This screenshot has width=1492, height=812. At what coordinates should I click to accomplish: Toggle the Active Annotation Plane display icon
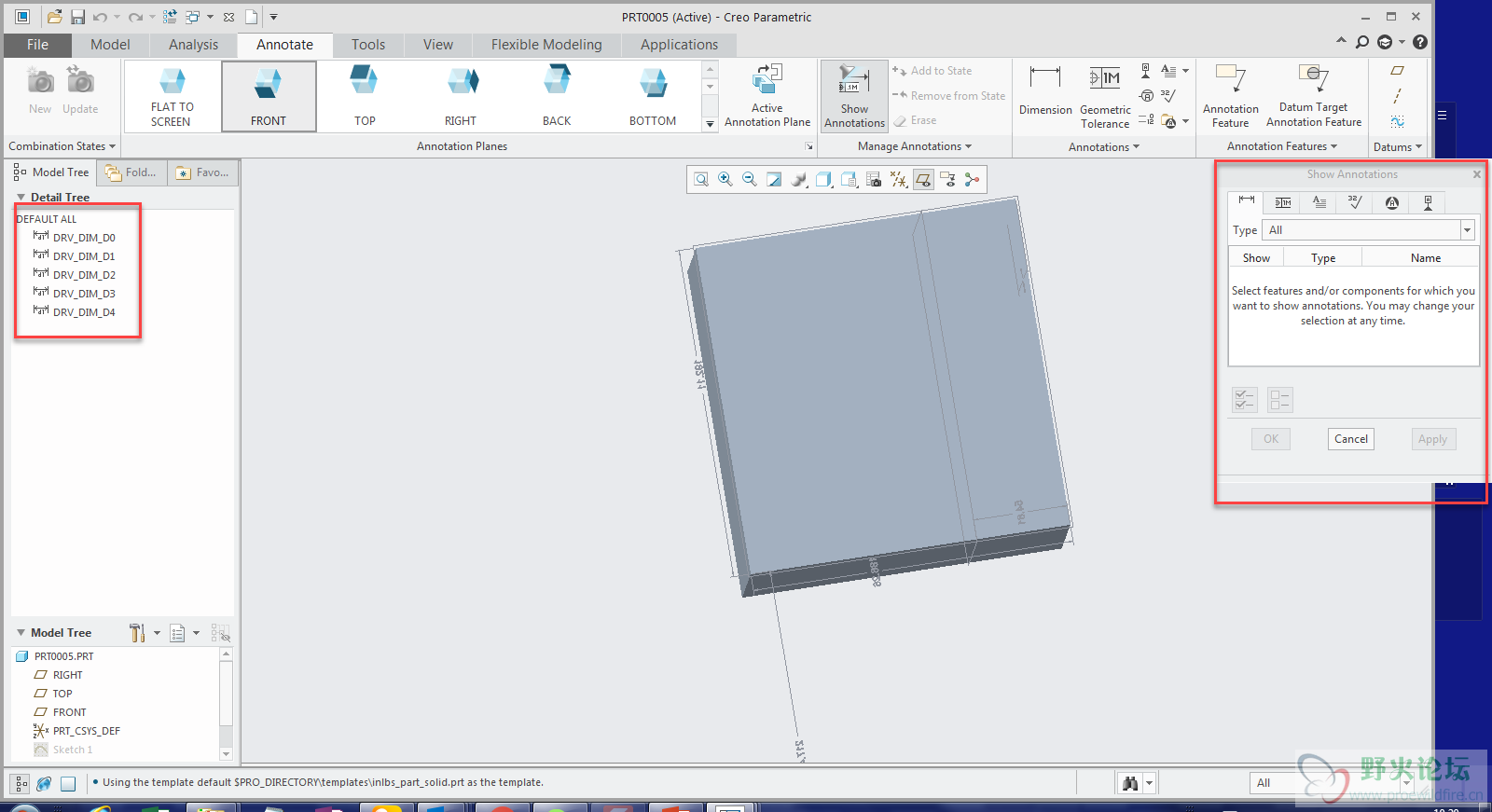[x=923, y=179]
